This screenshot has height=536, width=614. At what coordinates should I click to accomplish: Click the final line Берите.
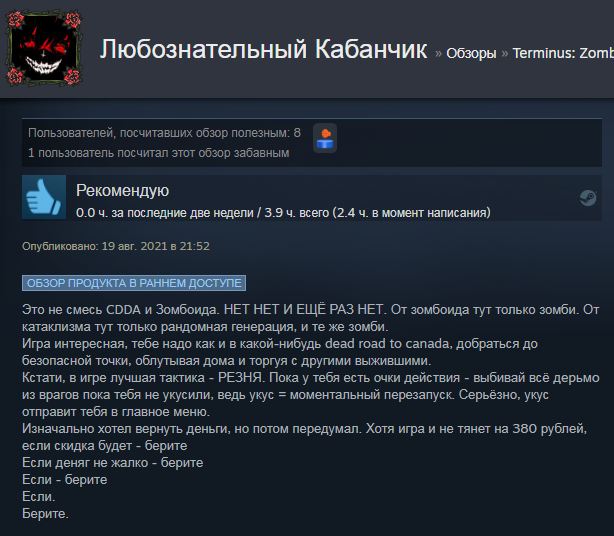tap(45, 514)
